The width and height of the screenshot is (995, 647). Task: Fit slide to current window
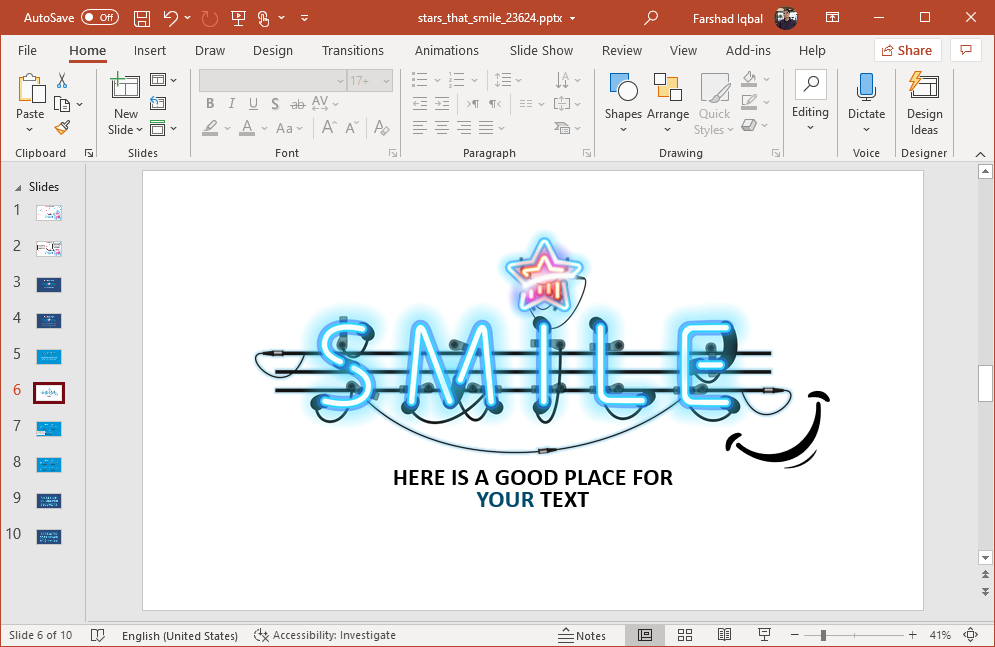coord(969,635)
